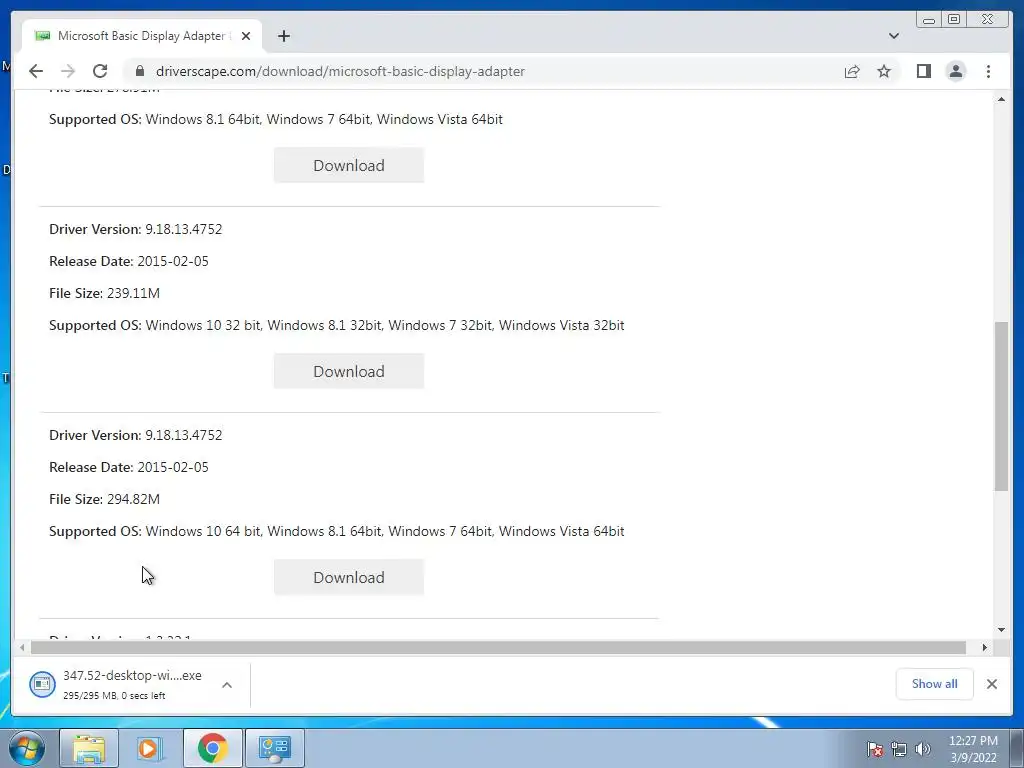Click the vertical scrollbar up arrow
1024x768 pixels.
click(x=1001, y=99)
